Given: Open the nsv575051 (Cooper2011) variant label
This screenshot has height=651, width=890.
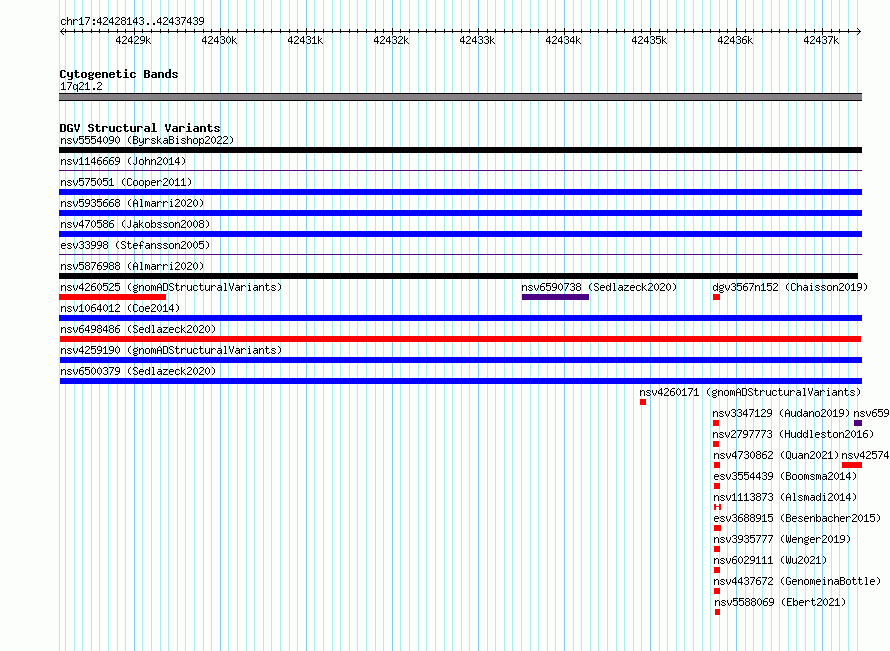Looking at the screenshot, I should [126, 182].
